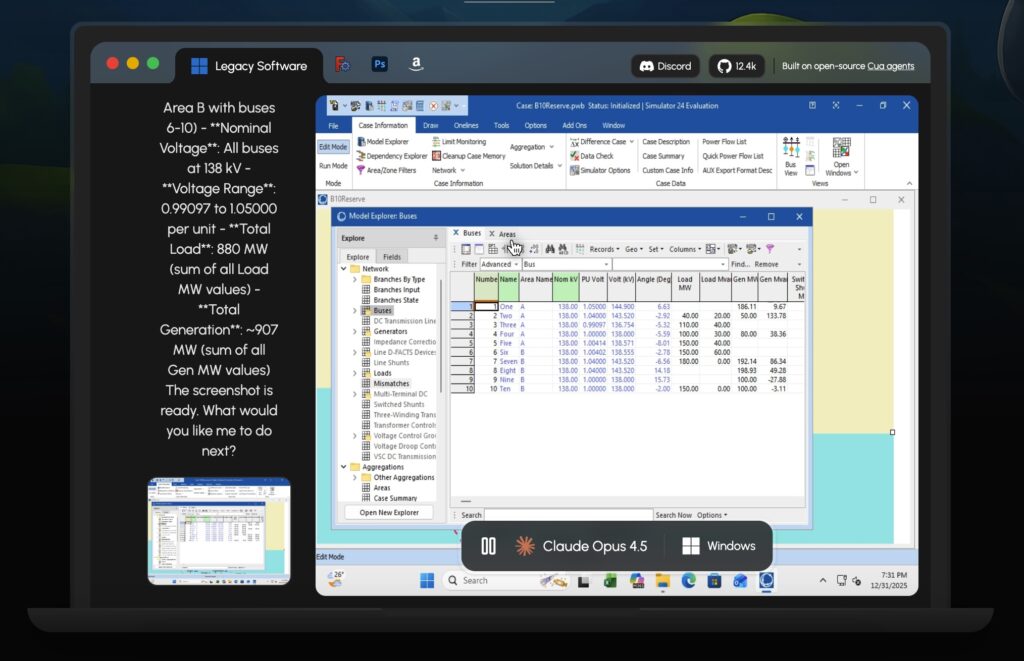Viewport: 1024px width, 661px height.
Task: Run the Data Check tool
Action: point(596,156)
